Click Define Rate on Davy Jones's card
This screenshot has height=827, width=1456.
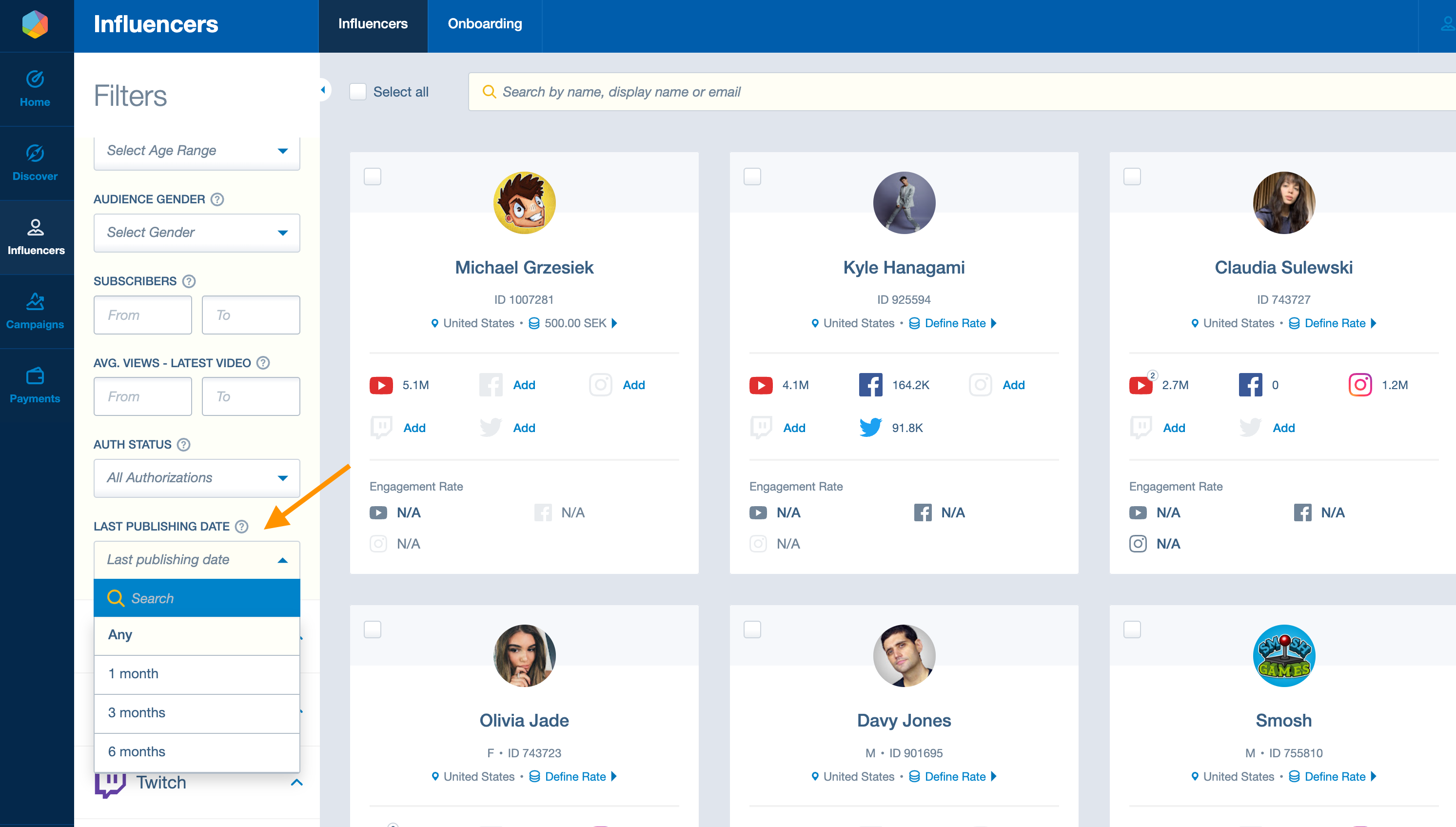955,776
